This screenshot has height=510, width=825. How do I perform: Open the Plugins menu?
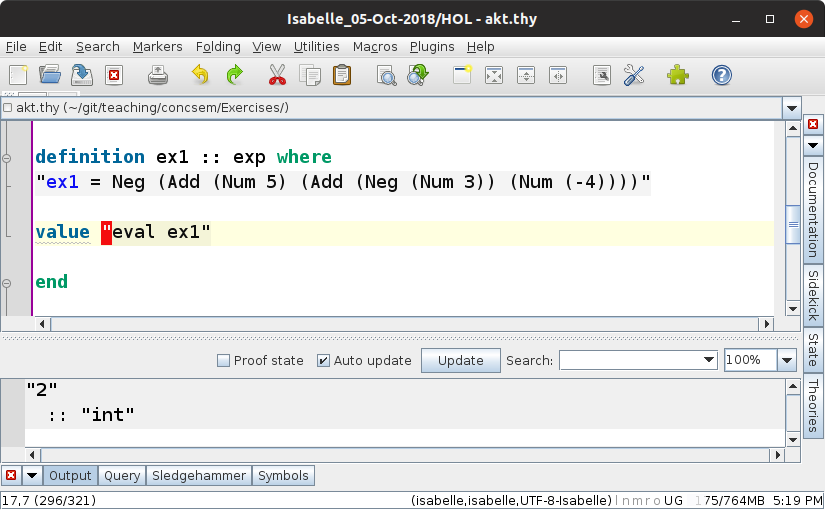pos(431,46)
